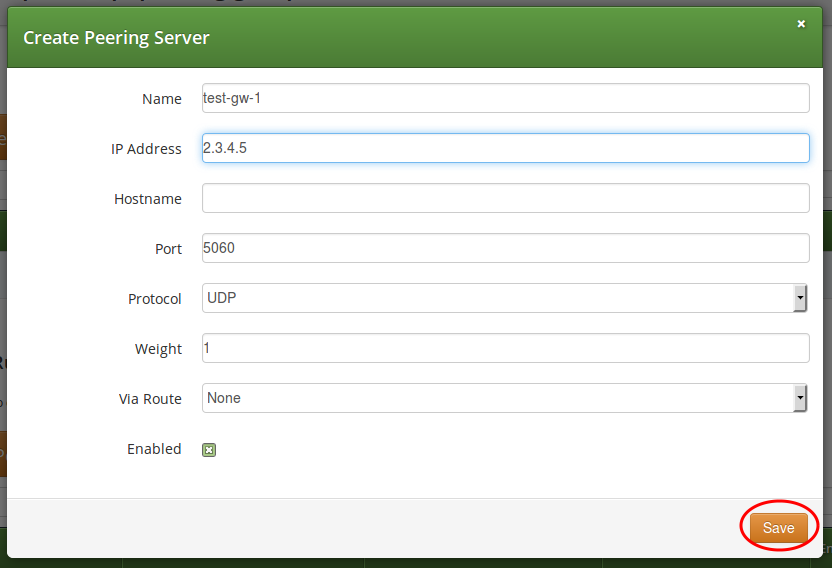Screen dimensions: 832x568
Task: Click the Hostname label text
Action: pyautogui.click(x=148, y=199)
